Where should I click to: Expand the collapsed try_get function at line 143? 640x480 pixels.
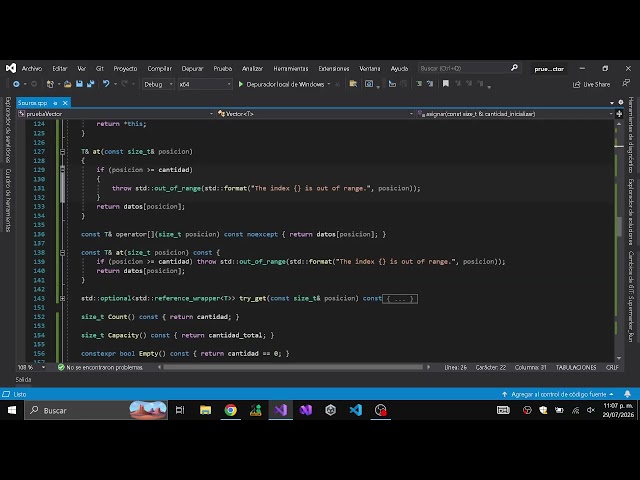62,298
